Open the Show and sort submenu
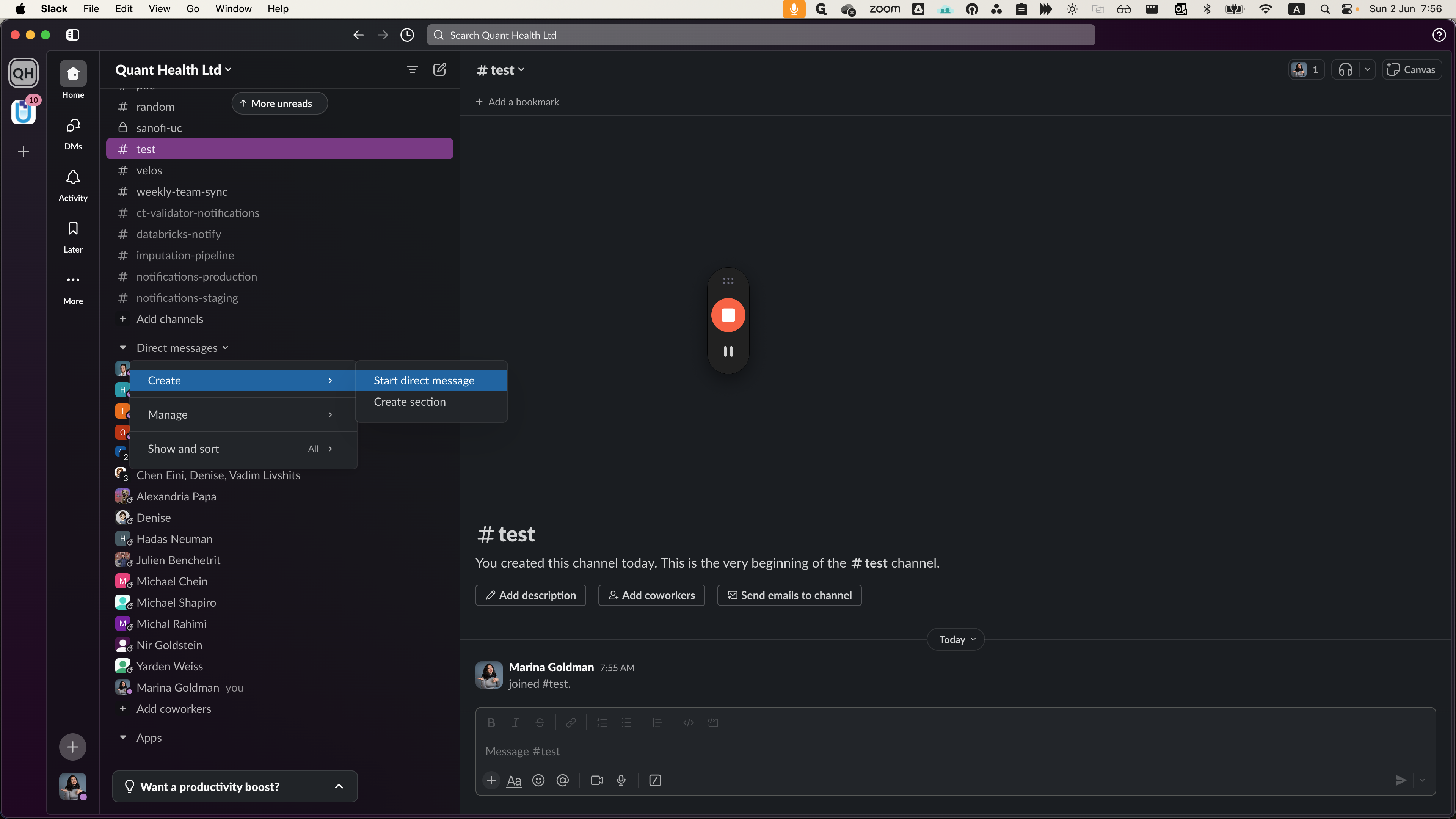This screenshot has height=819, width=1456. [243, 449]
